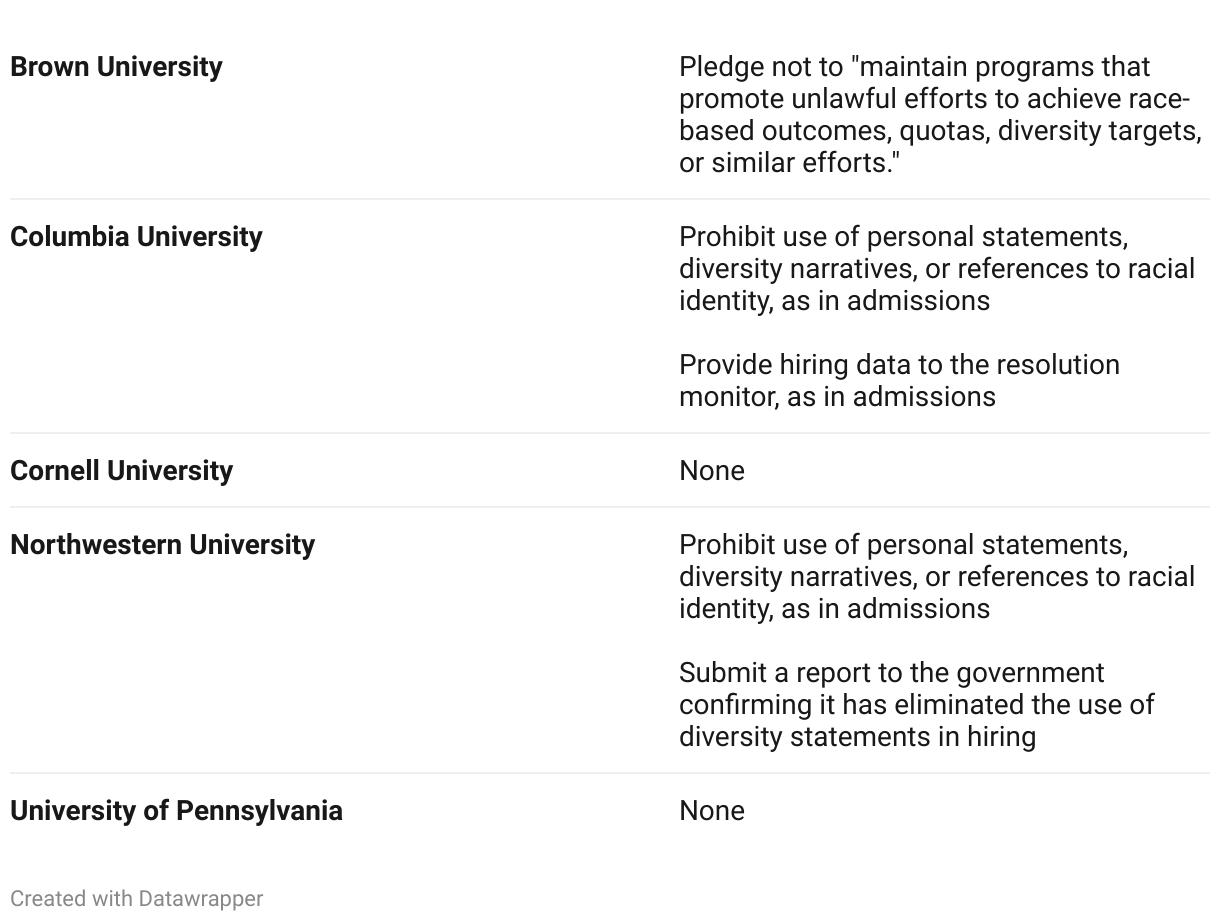This screenshot has width=1220, height=922.
Task: Click Columbia's paragraph prohibiting personal statements
Action: click(x=936, y=269)
